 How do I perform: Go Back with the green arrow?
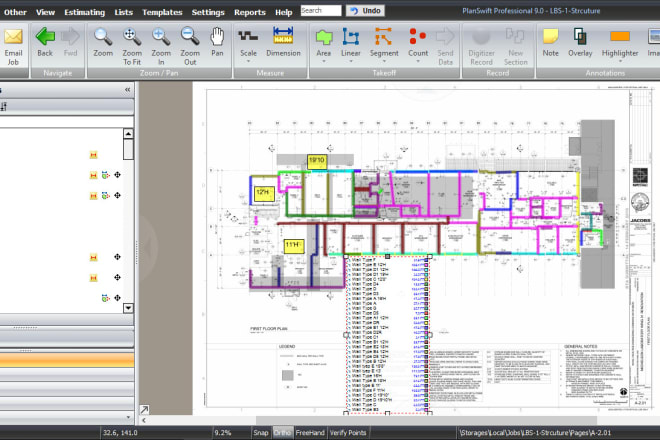45,37
